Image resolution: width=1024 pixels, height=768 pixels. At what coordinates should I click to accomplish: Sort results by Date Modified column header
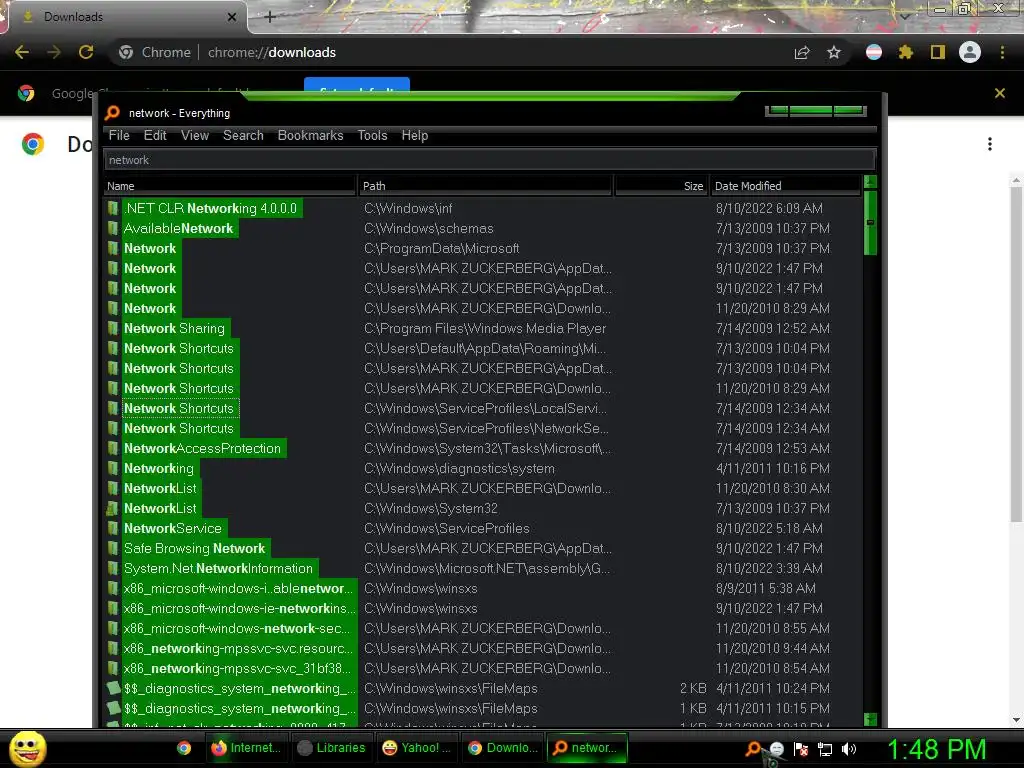[785, 186]
